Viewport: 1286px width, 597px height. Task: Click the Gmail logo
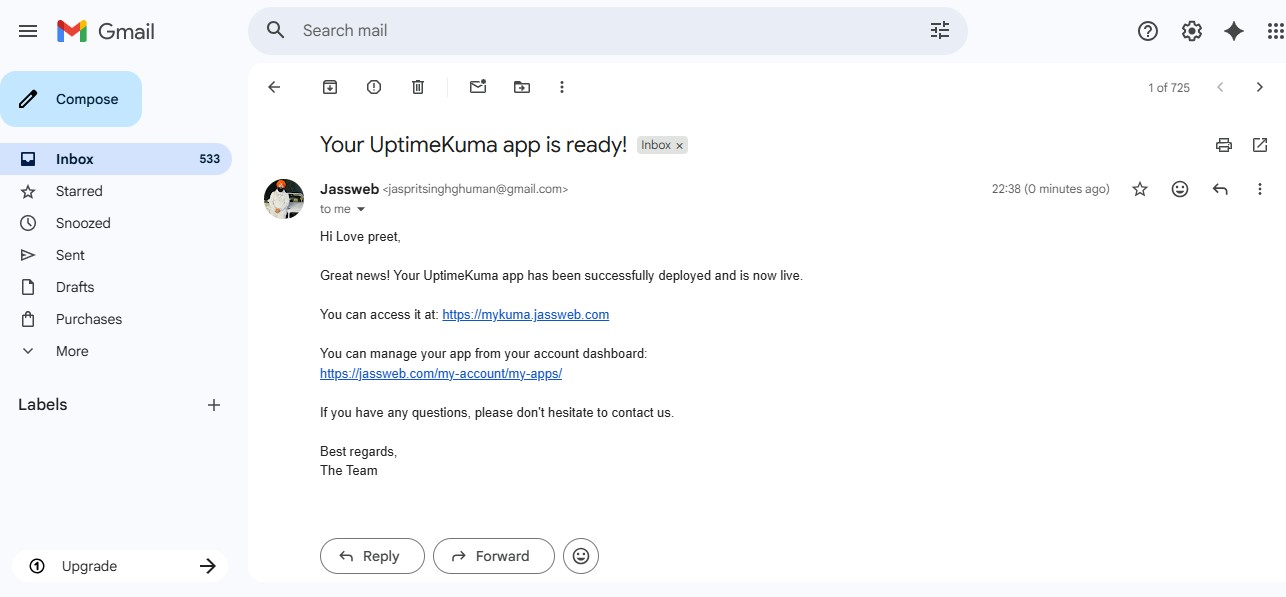click(x=106, y=31)
